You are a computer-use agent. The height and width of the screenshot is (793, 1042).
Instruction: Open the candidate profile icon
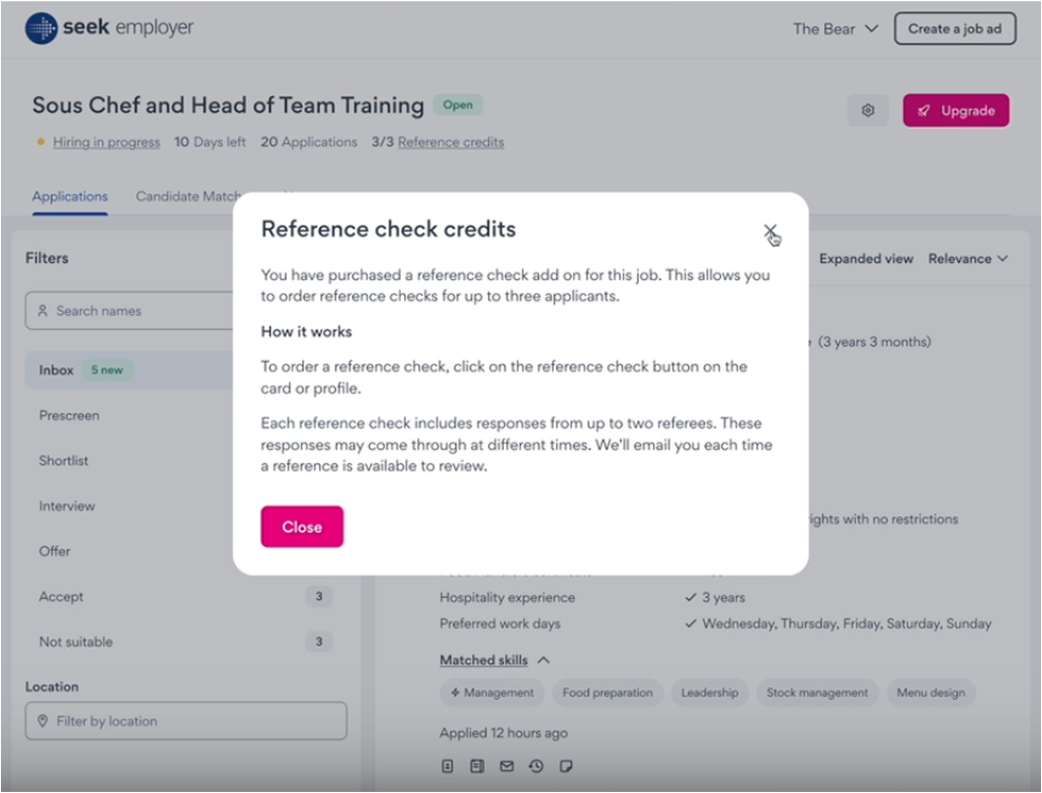tap(448, 767)
